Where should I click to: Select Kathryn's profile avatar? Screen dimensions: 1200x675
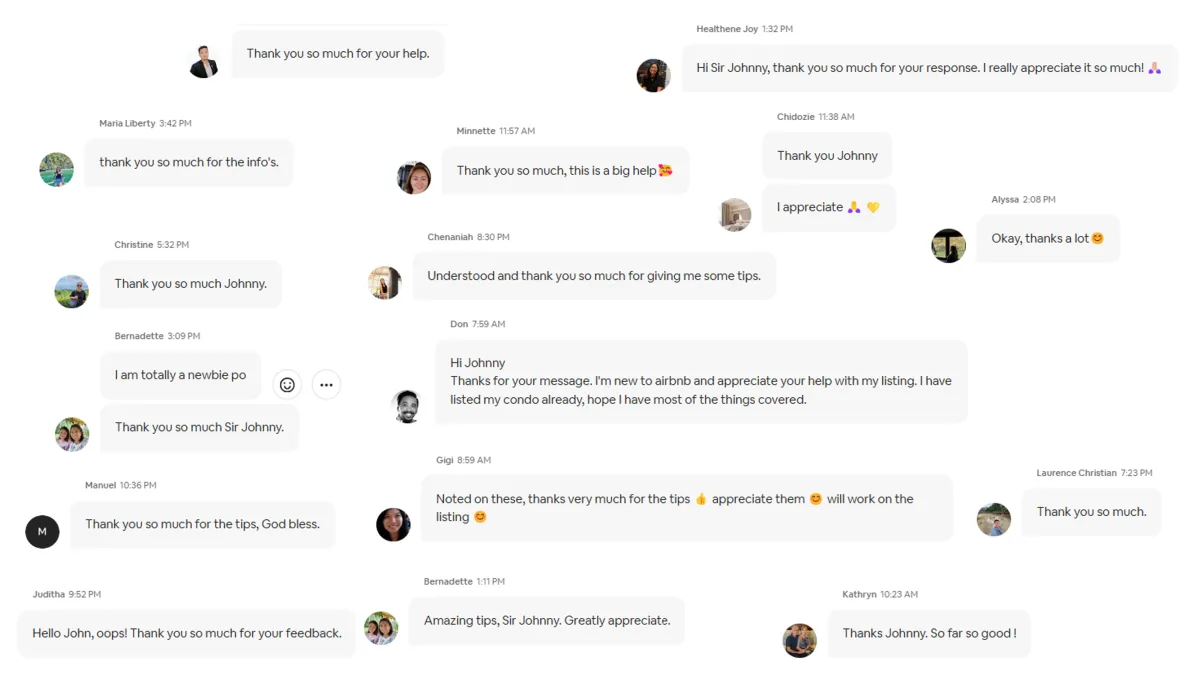click(x=800, y=640)
